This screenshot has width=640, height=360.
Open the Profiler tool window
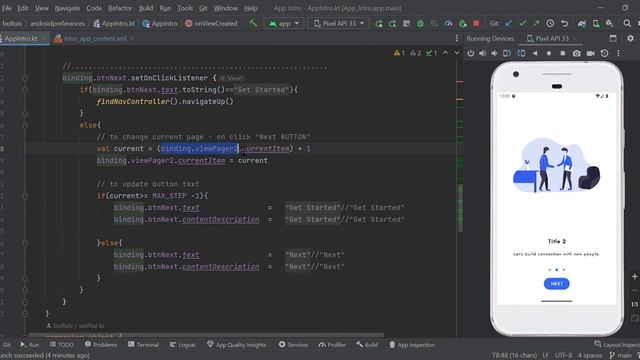tap(332, 345)
